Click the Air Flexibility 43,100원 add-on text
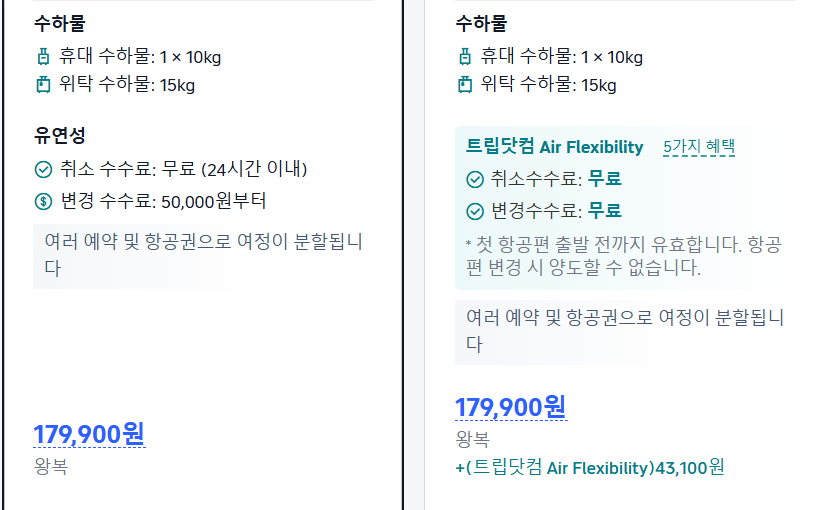Image resolution: width=824 pixels, height=510 pixels. click(590, 467)
